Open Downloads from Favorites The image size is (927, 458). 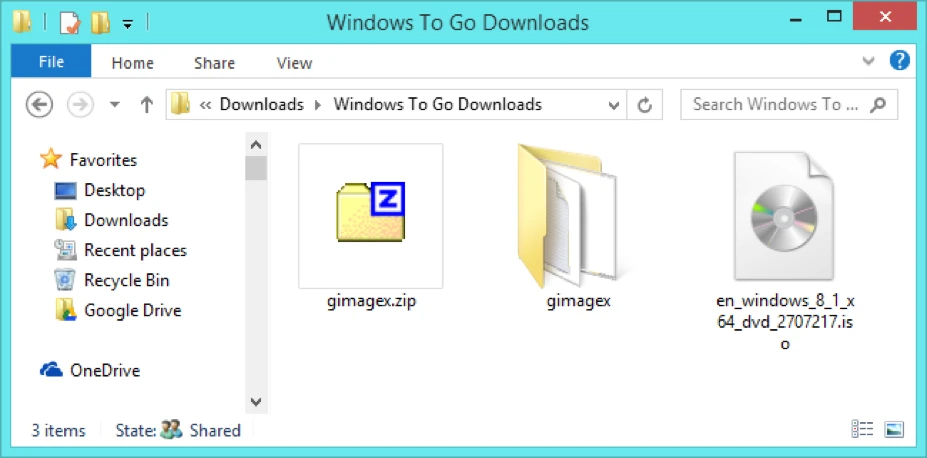tap(126, 220)
